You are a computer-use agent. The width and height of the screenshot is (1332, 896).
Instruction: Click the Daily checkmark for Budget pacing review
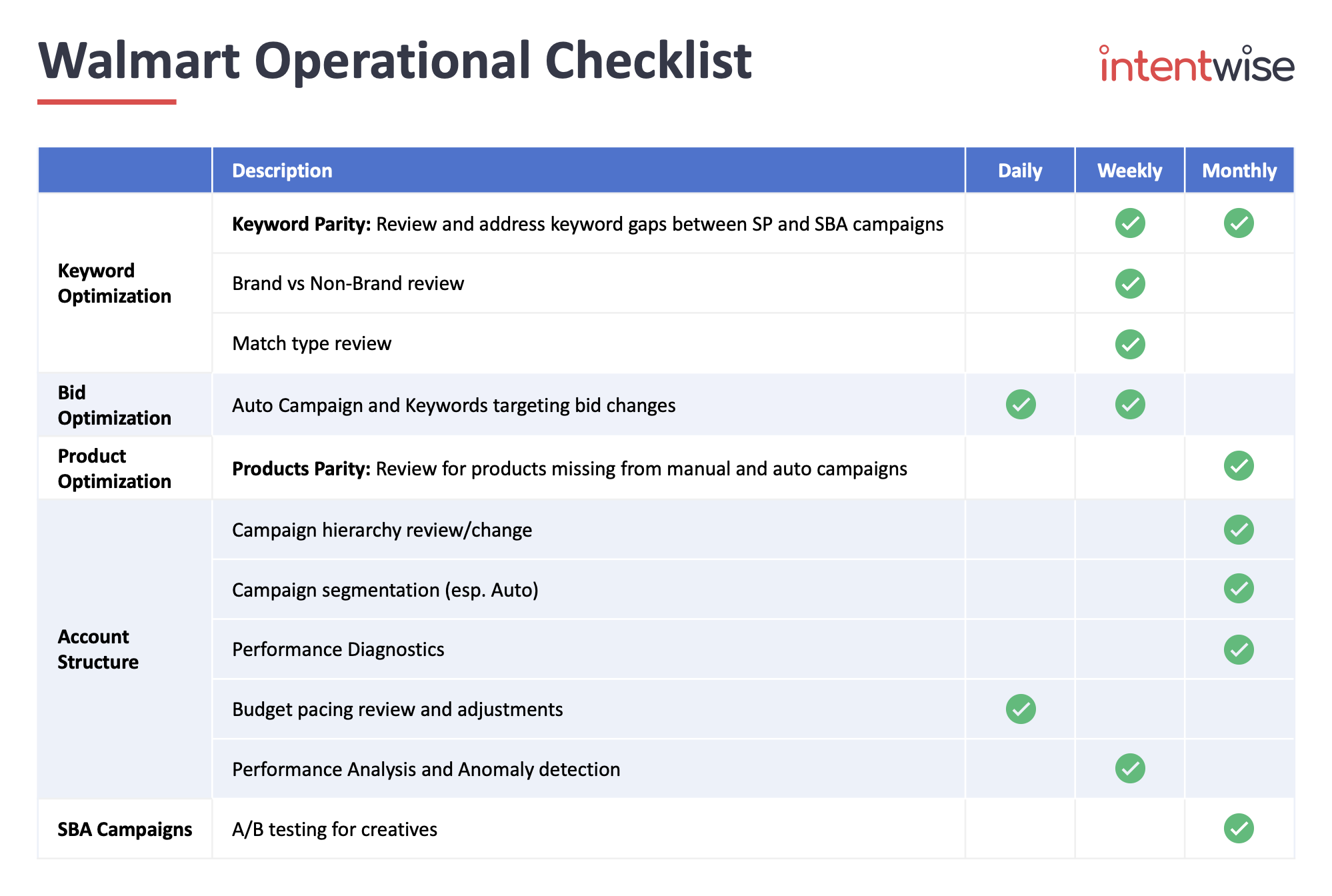(x=1021, y=709)
